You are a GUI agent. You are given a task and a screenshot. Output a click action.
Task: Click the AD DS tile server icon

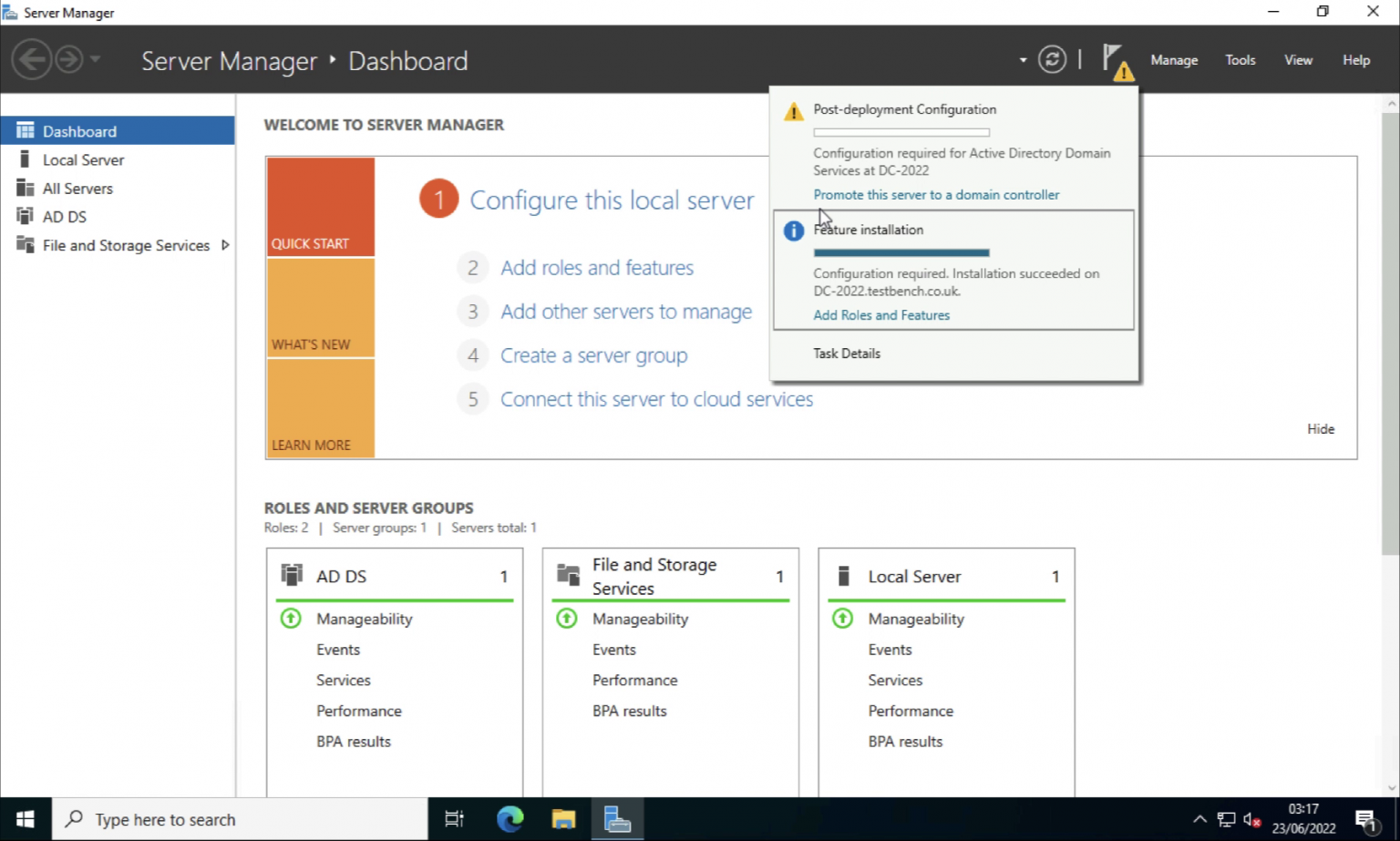(x=291, y=574)
